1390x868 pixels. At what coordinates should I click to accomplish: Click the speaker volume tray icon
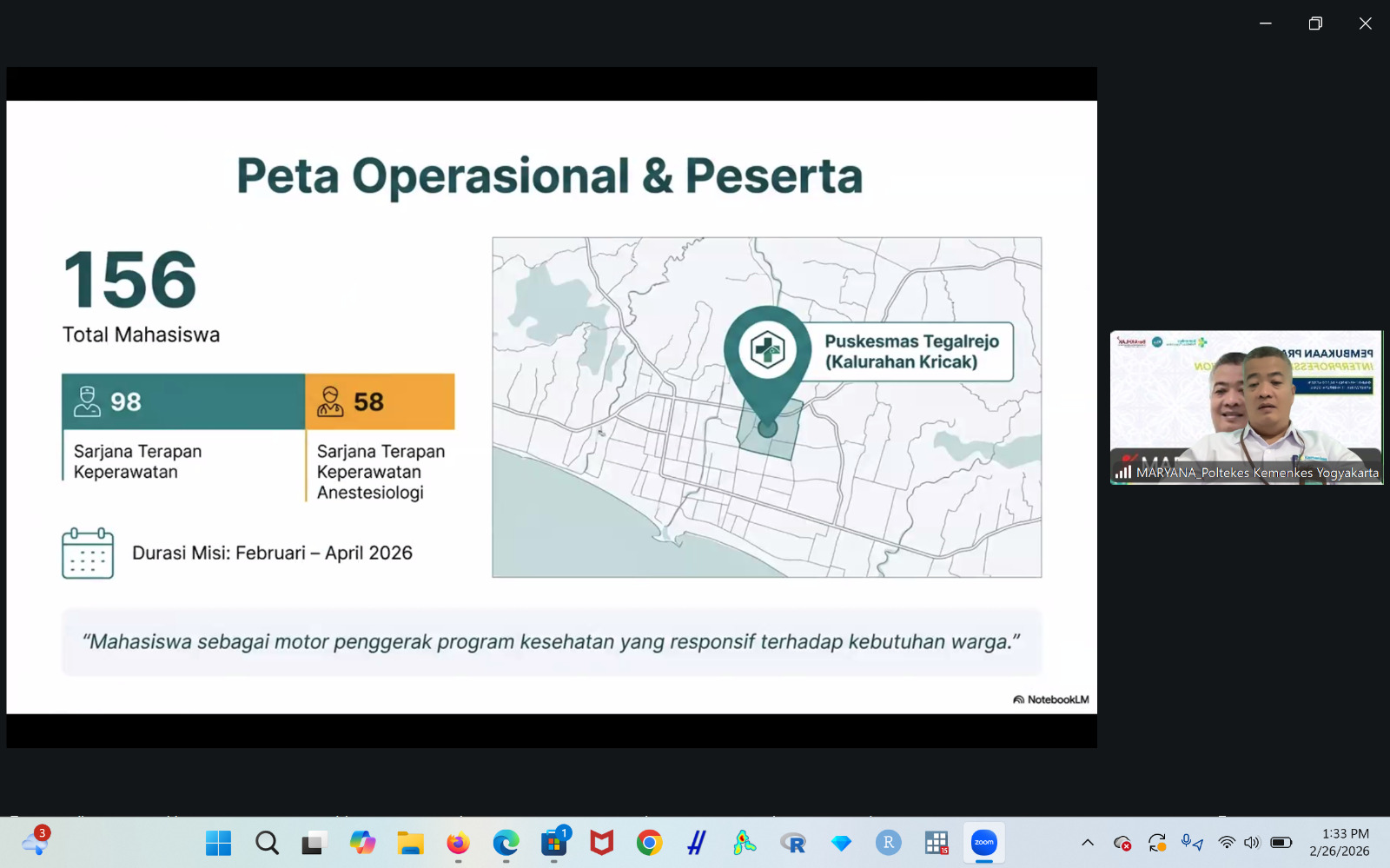(x=1252, y=843)
